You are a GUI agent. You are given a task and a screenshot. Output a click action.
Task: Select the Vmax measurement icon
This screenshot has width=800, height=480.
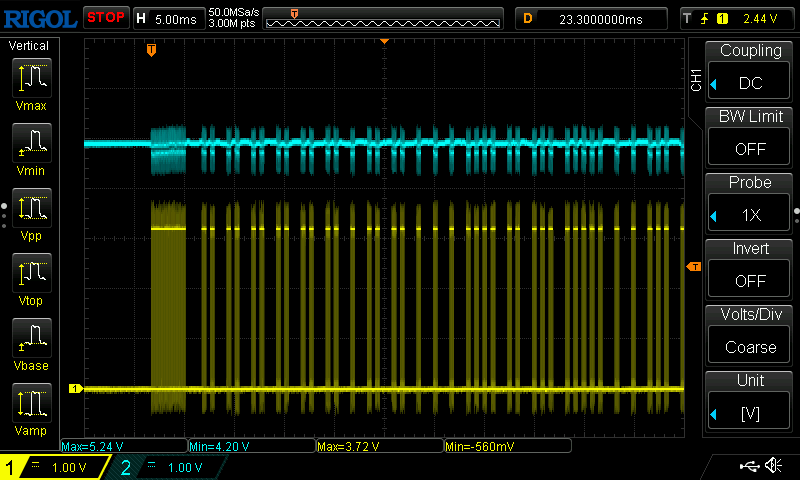(x=32, y=78)
